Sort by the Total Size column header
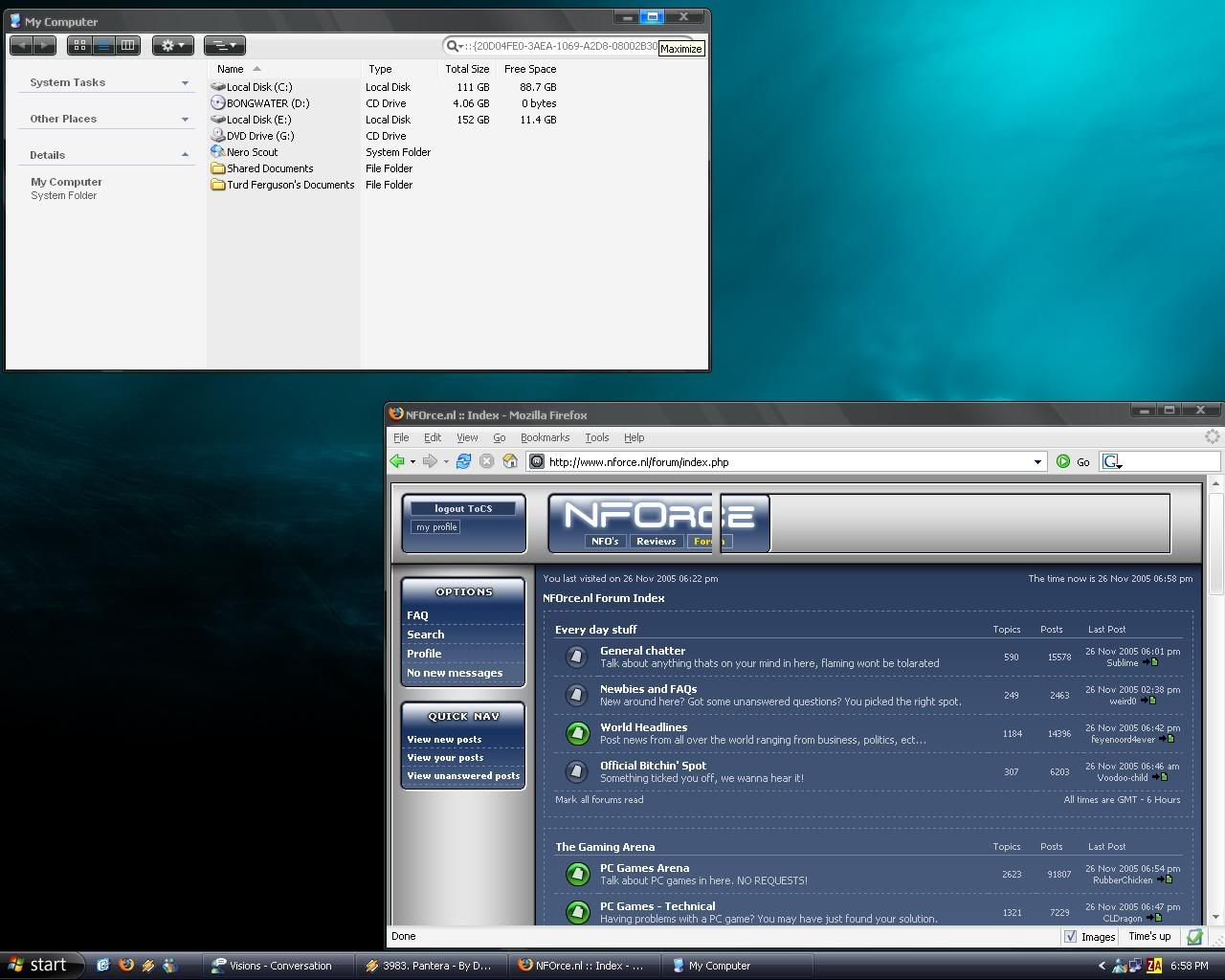1225x980 pixels. 467,69
